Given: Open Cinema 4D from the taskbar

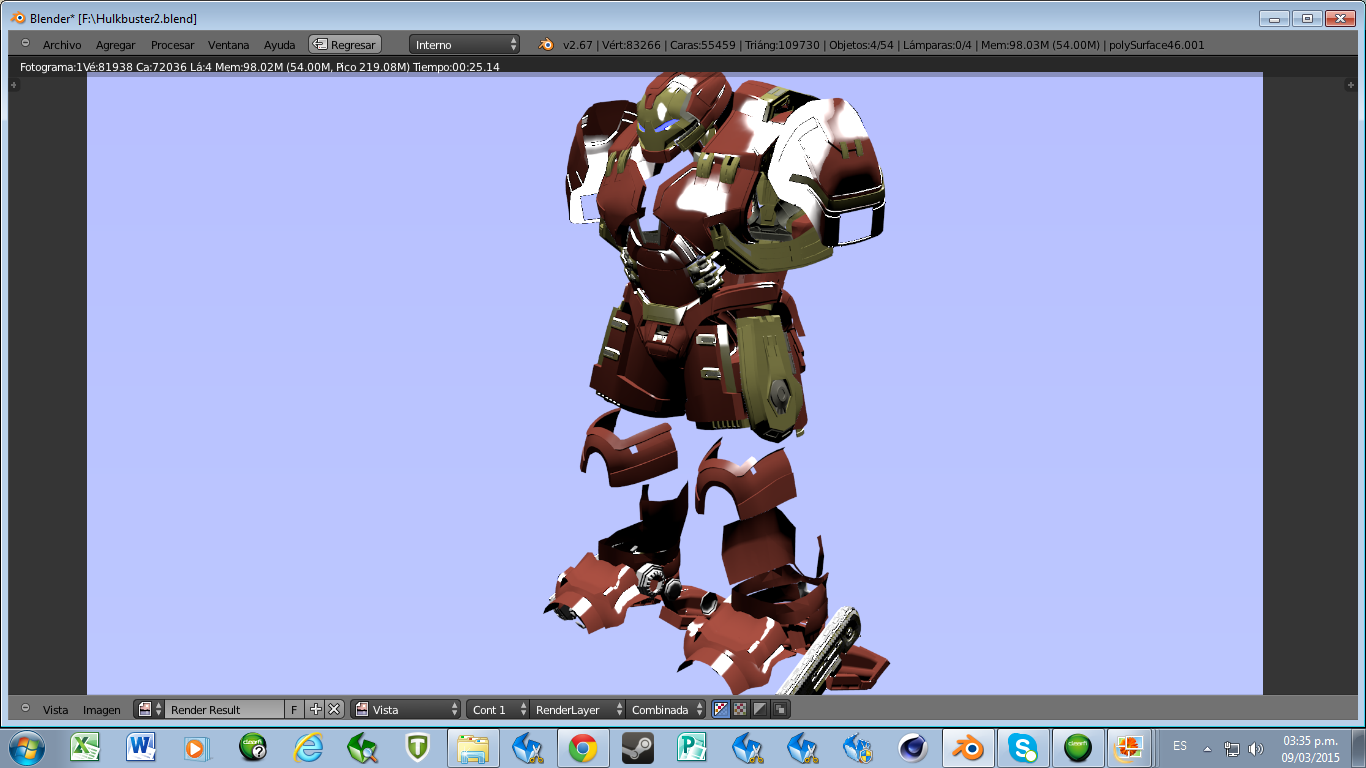Looking at the screenshot, I should pos(913,747).
